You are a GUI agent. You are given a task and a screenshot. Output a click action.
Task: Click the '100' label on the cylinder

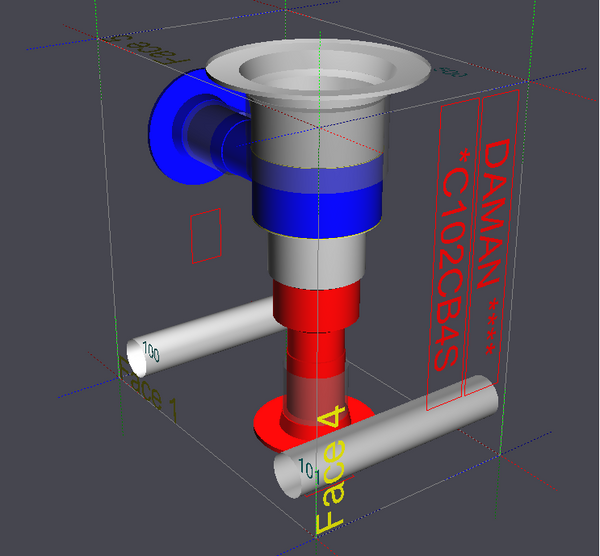click(151, 352)
